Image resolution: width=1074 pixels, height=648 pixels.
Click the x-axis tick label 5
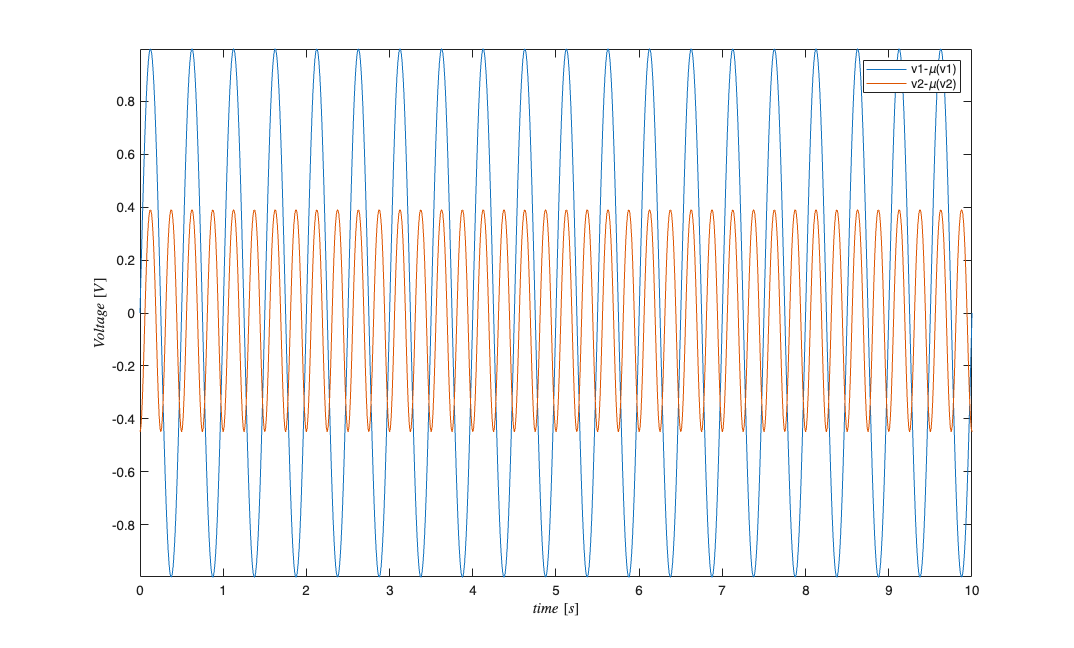point(555,591)
